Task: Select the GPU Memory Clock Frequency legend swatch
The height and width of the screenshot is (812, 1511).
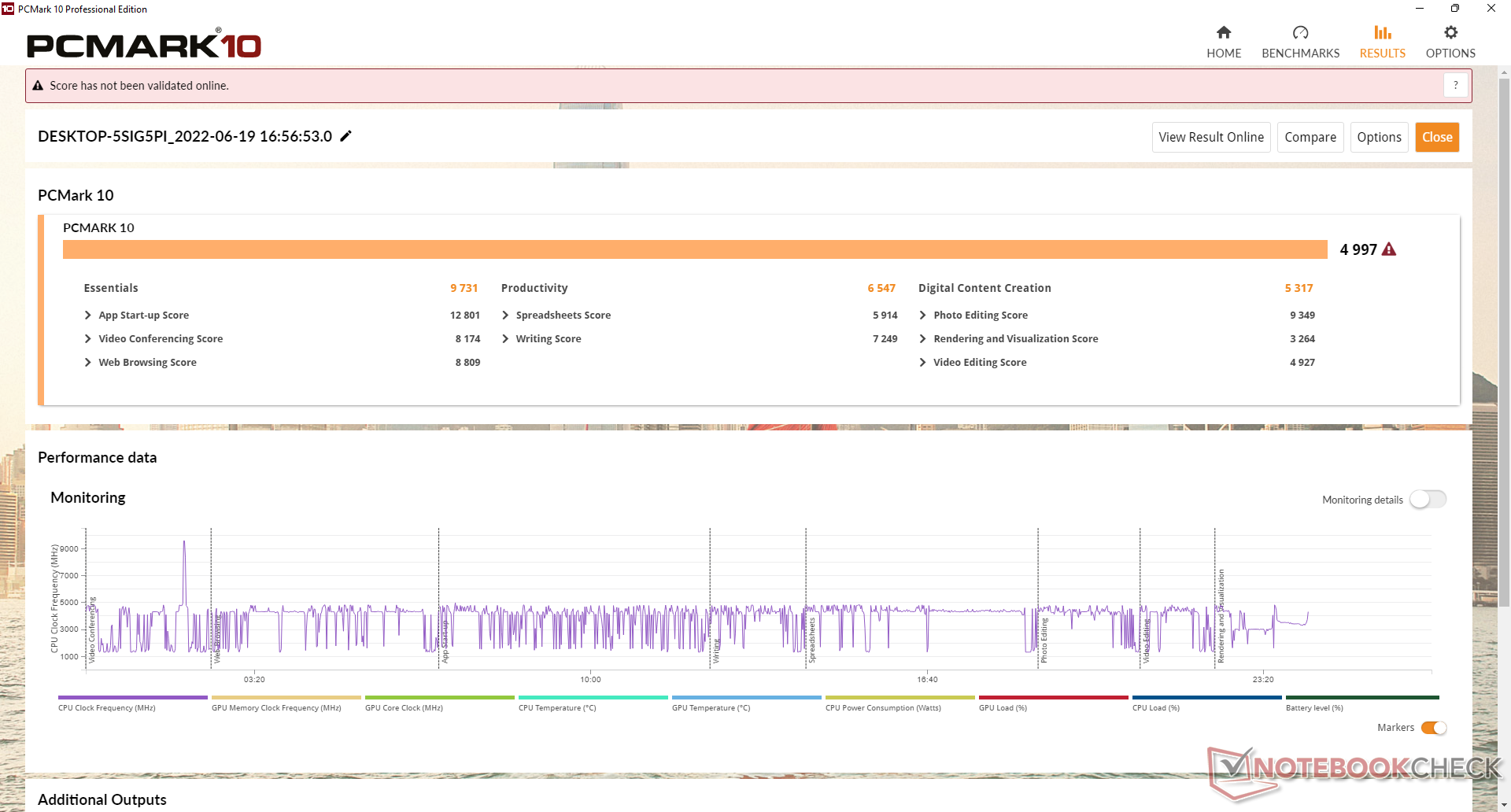Action: click(x=286, y=697)
